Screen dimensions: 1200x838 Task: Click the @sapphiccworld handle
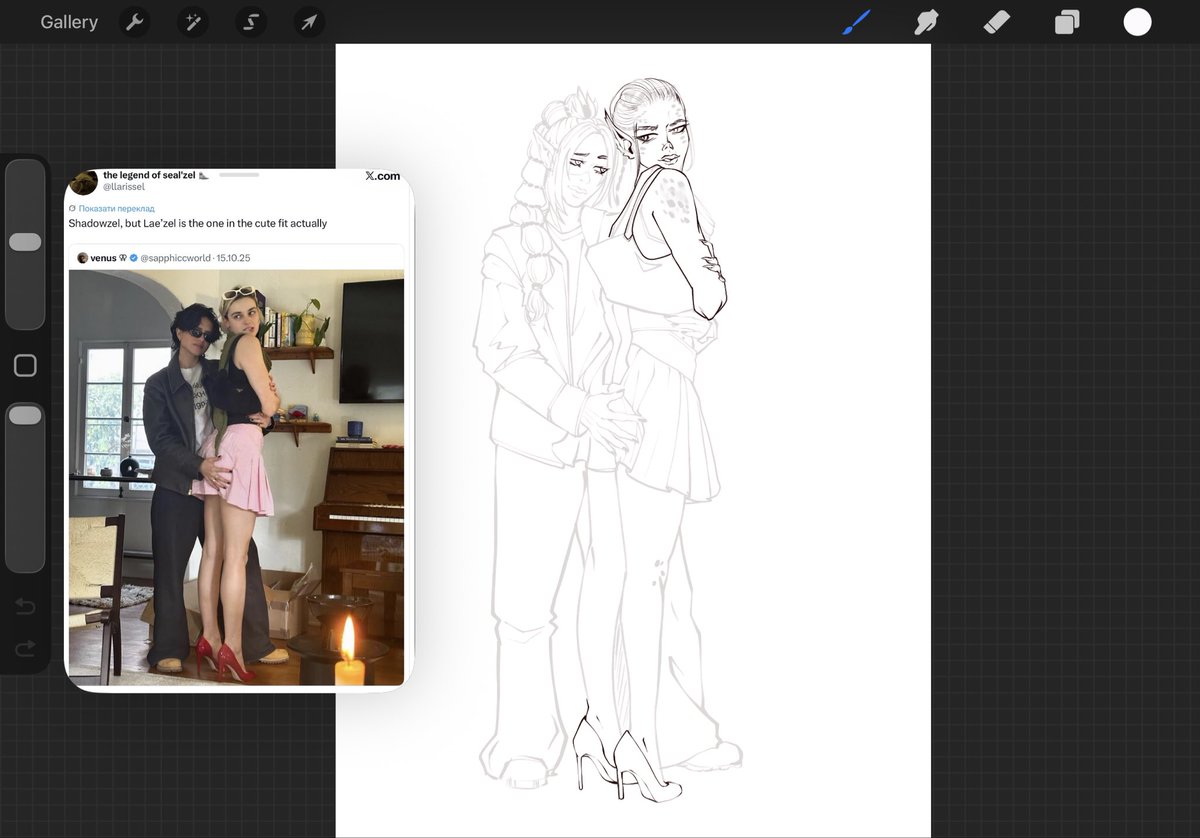click(x=175, y=258)
